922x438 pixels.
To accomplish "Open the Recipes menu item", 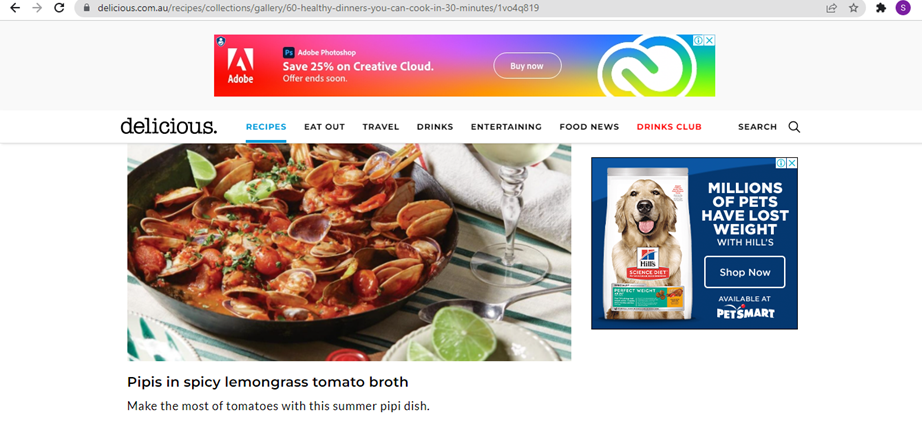I will (266, 127).
